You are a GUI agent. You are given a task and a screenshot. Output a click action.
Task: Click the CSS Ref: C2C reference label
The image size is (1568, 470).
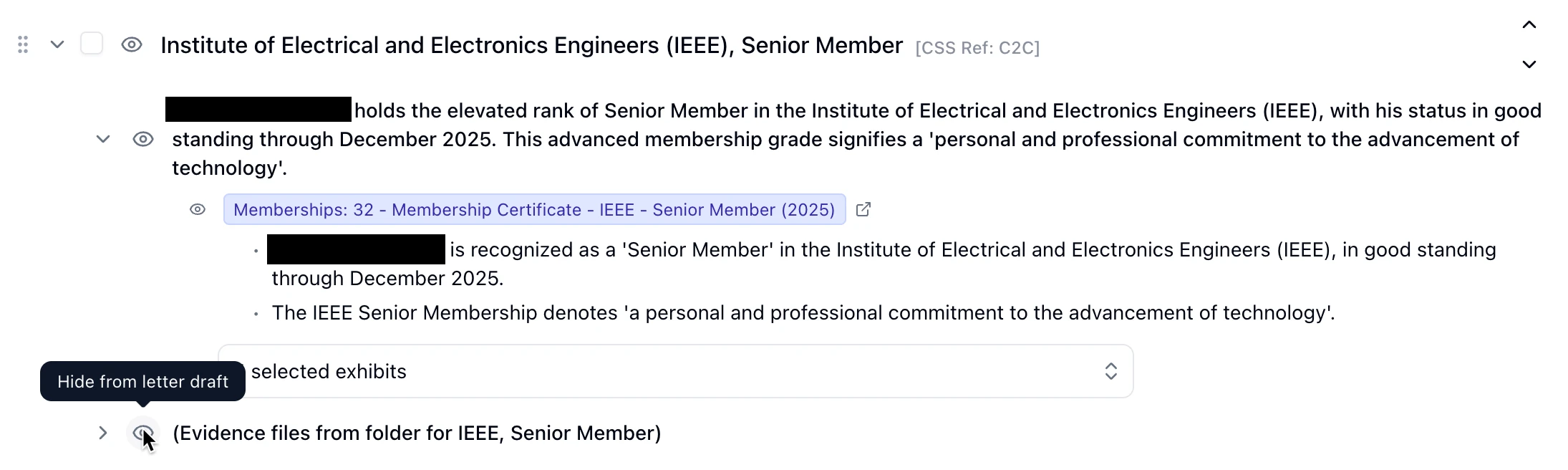978,47
